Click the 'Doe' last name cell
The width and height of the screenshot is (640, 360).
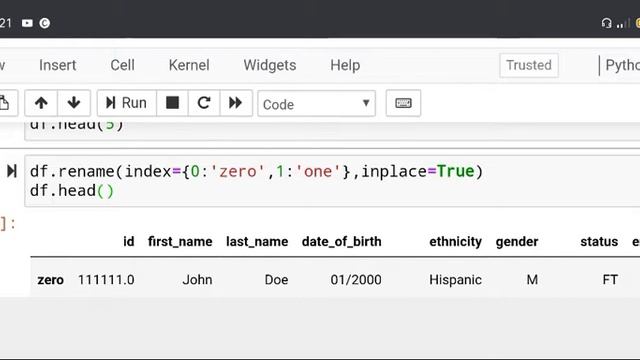pos(276,280)
